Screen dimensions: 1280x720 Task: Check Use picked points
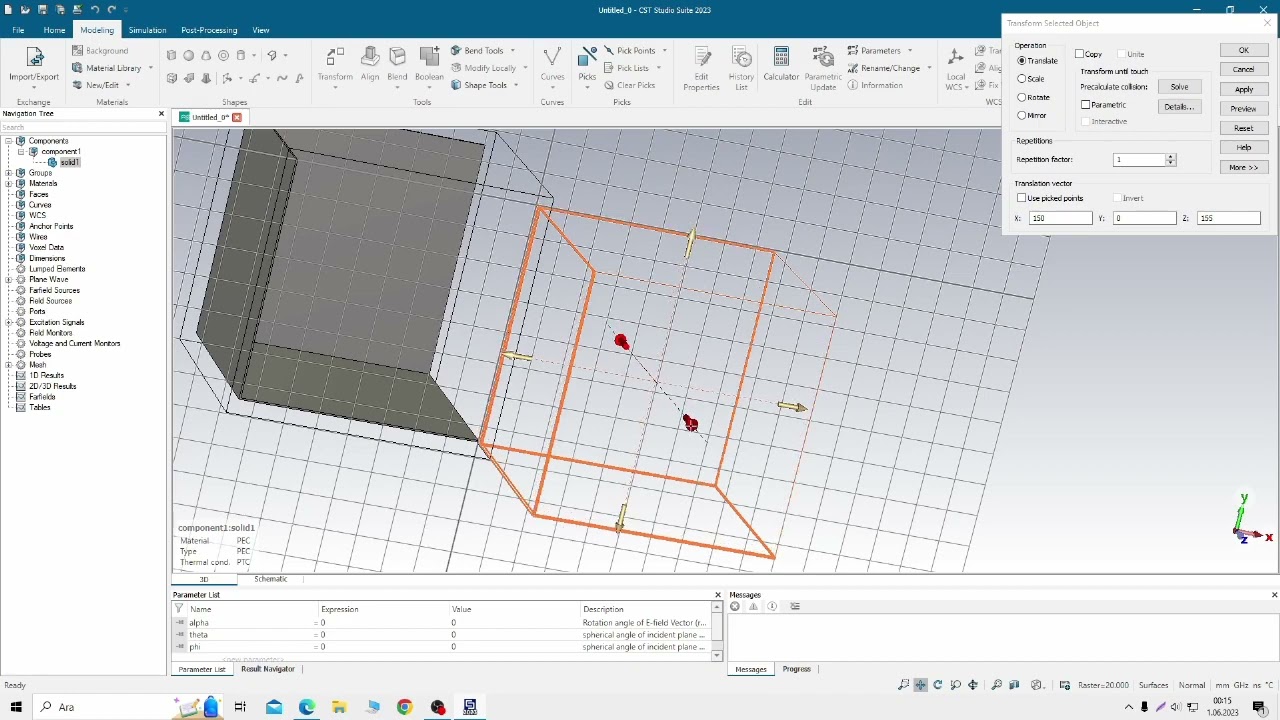click(1022, 198)
